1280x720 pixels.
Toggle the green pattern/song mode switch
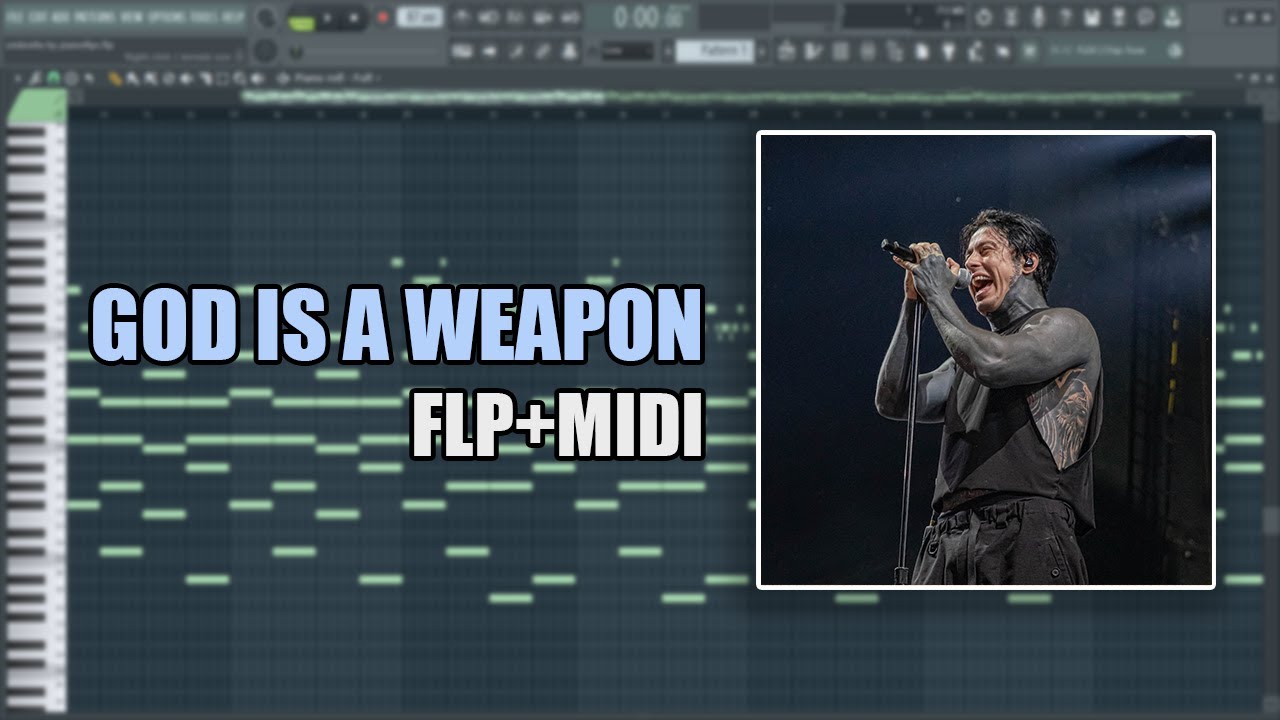[301, 22]
